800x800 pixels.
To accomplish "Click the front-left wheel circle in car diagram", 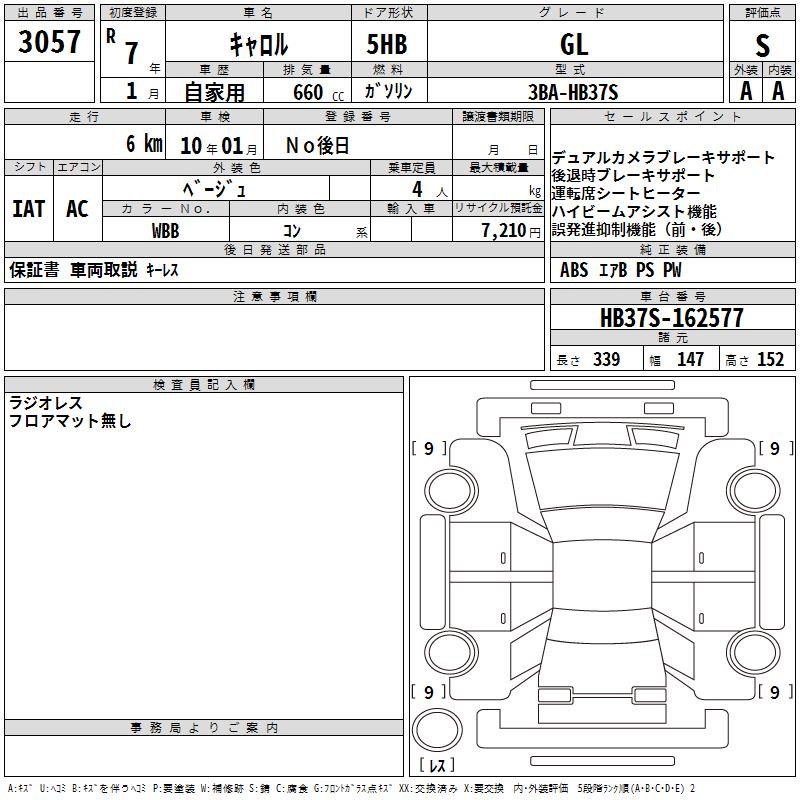I will click(x=451, y=491).
